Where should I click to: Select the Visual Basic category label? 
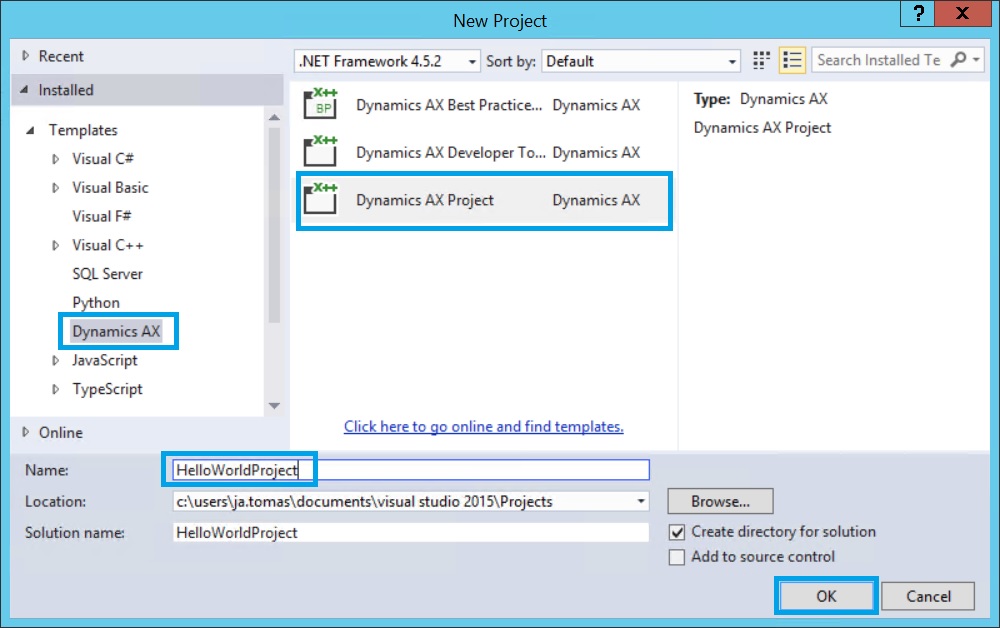(x=110, y=187)
